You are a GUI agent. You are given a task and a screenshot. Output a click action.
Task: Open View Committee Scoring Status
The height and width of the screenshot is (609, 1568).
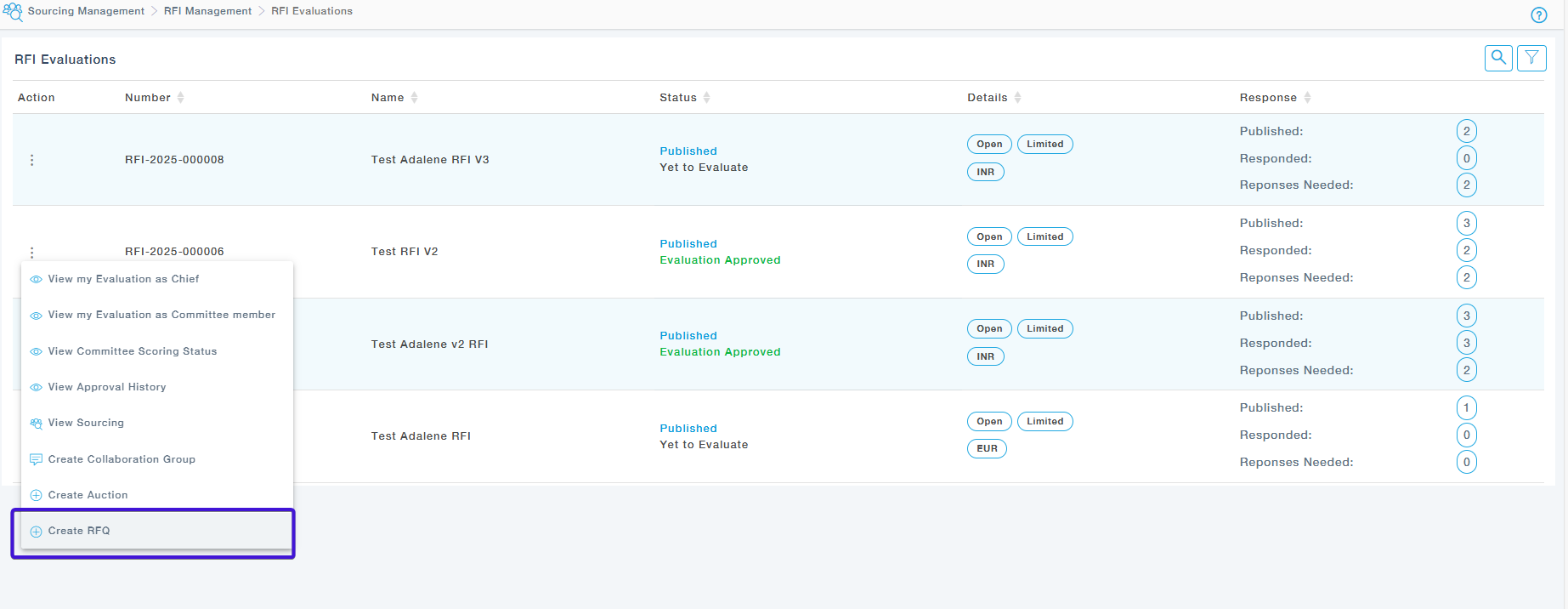tap(132, 351)
